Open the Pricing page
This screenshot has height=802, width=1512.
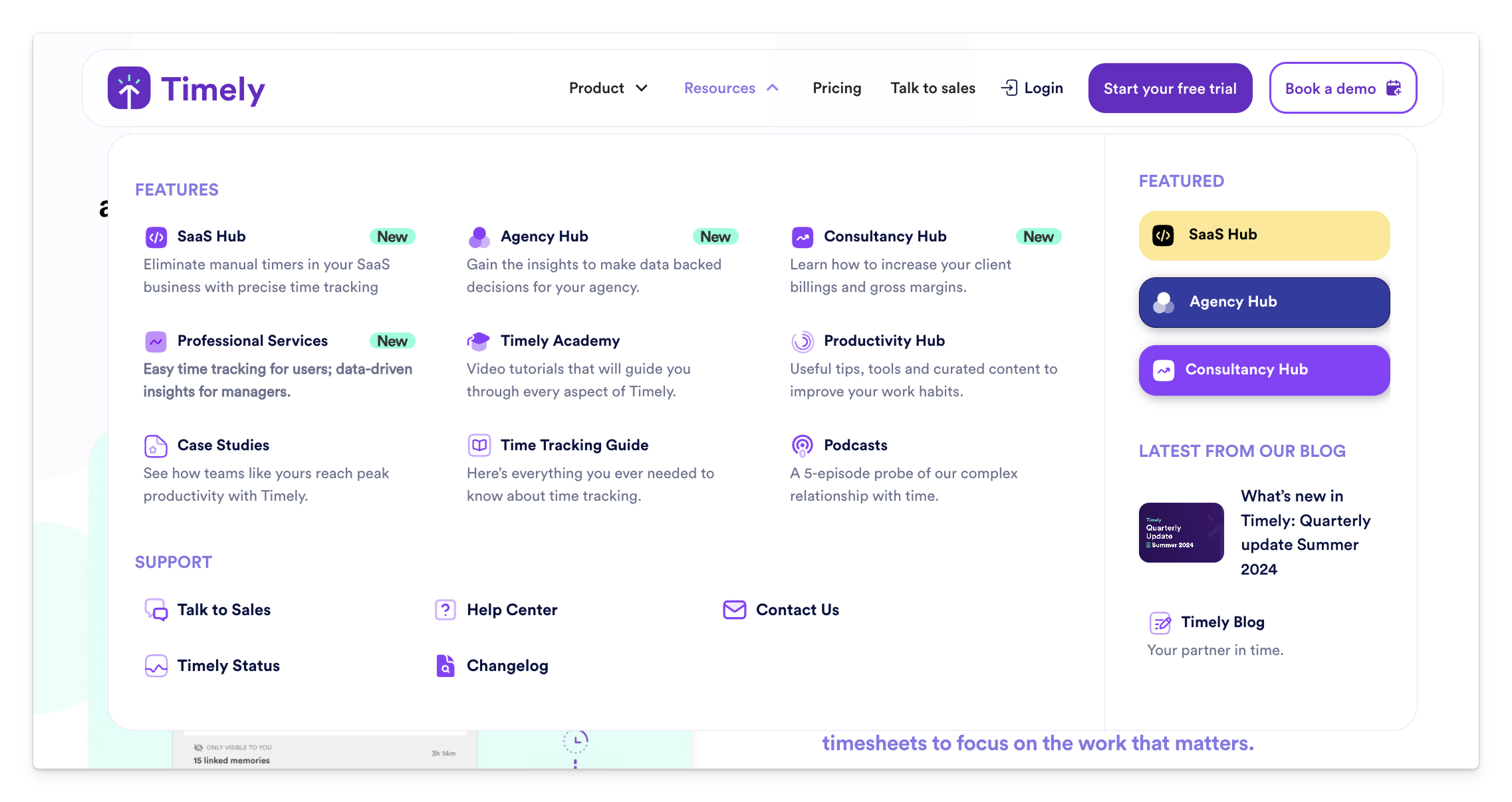836,88
